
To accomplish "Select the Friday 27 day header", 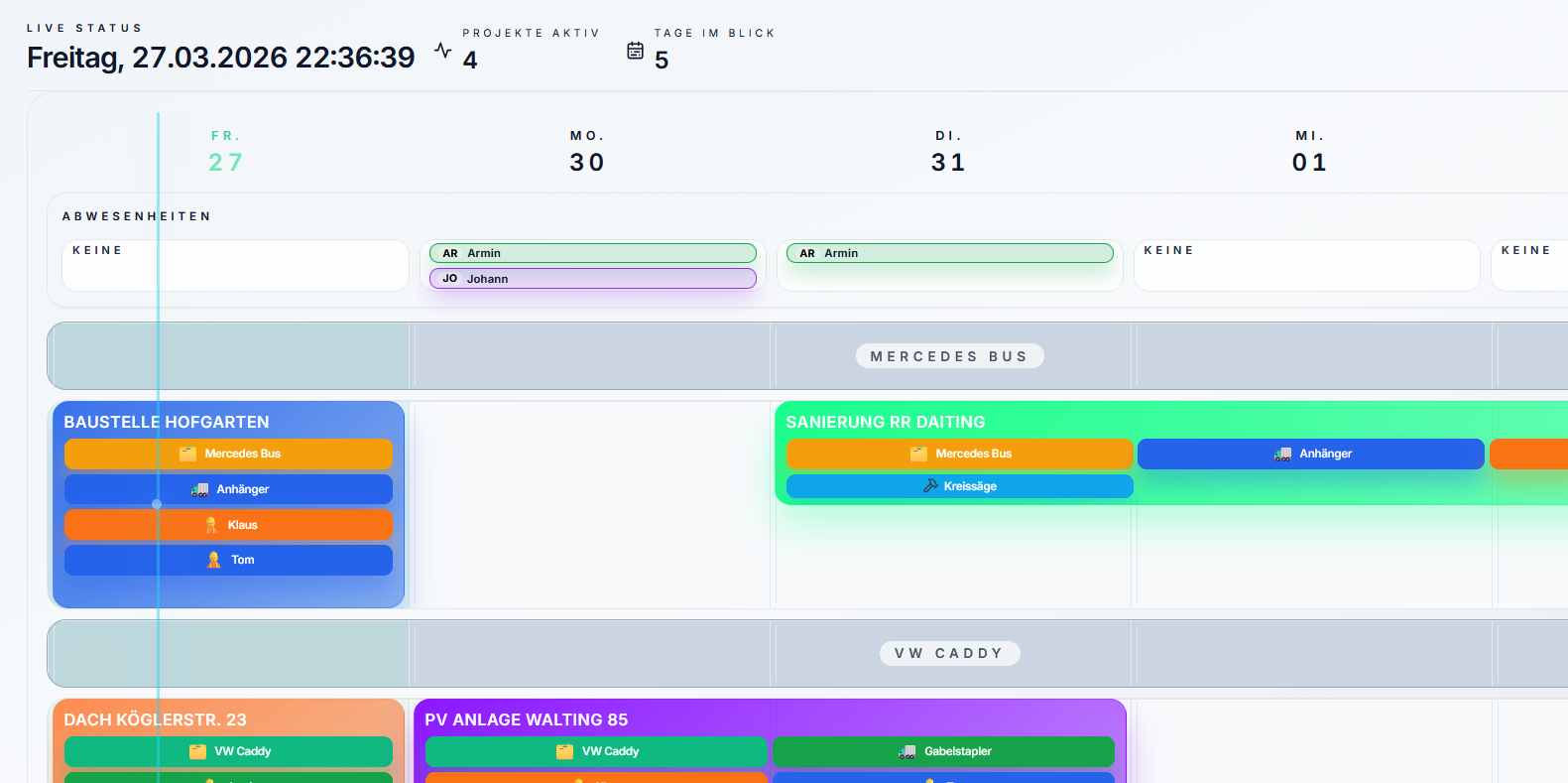I will pos(225,152).
